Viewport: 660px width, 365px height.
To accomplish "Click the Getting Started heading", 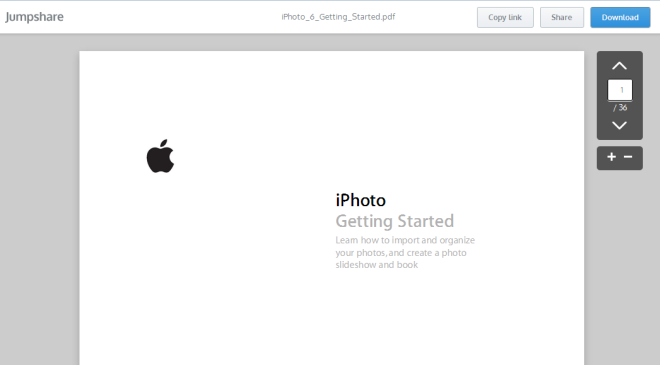I will click(x=395, y=221).
